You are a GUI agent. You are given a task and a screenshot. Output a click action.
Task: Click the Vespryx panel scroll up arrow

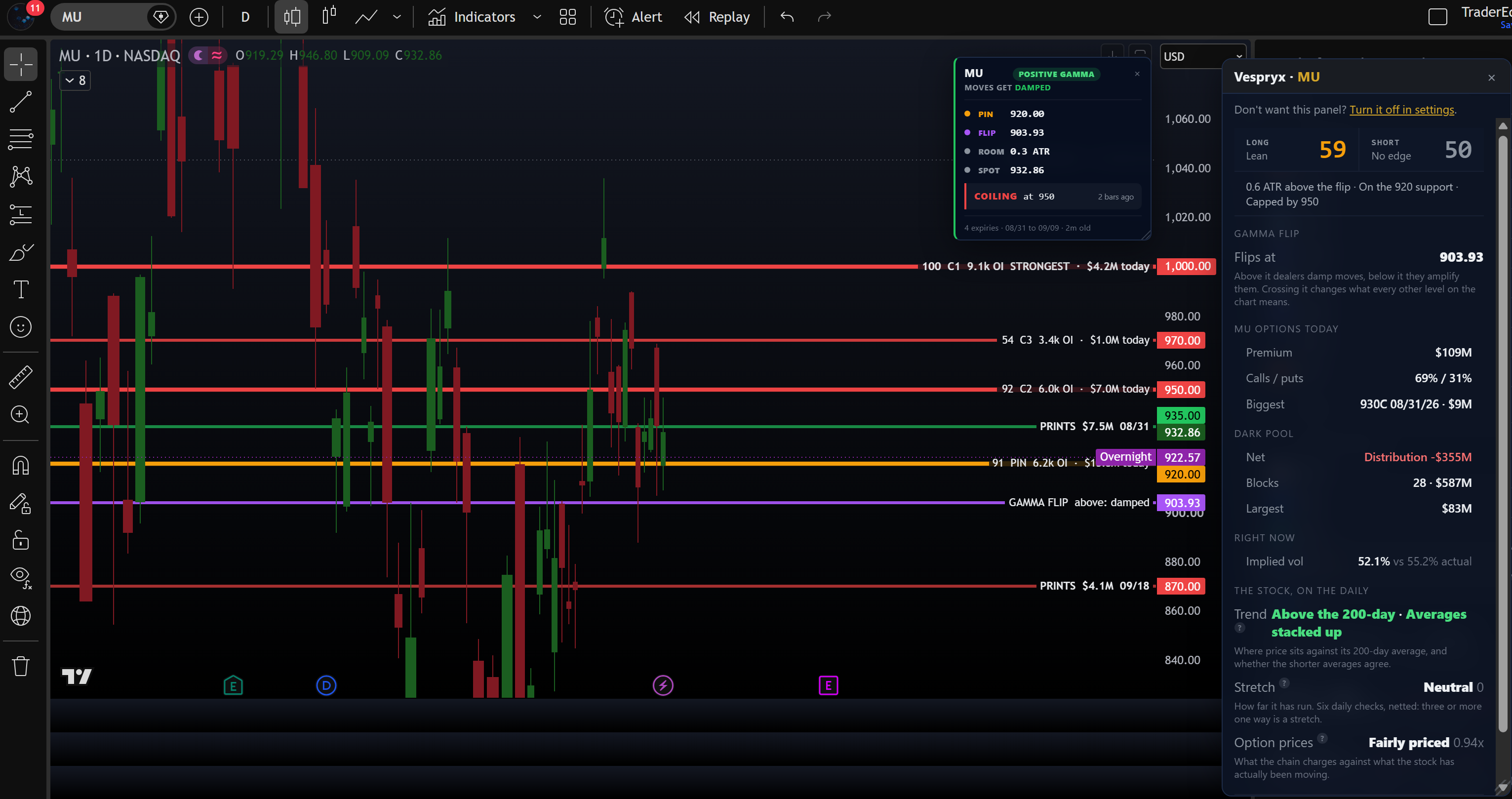click(1503, 125)
